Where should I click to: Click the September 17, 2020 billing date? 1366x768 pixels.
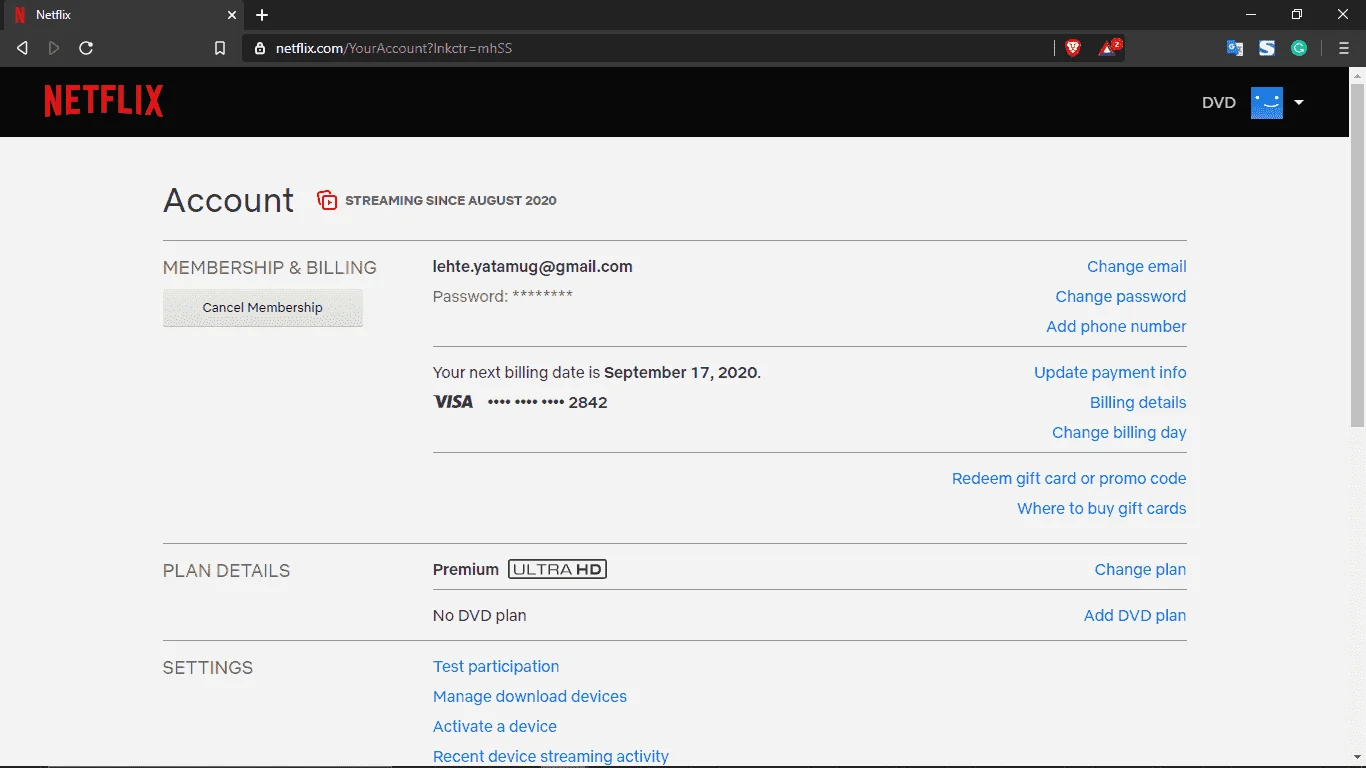pos(681,373)
